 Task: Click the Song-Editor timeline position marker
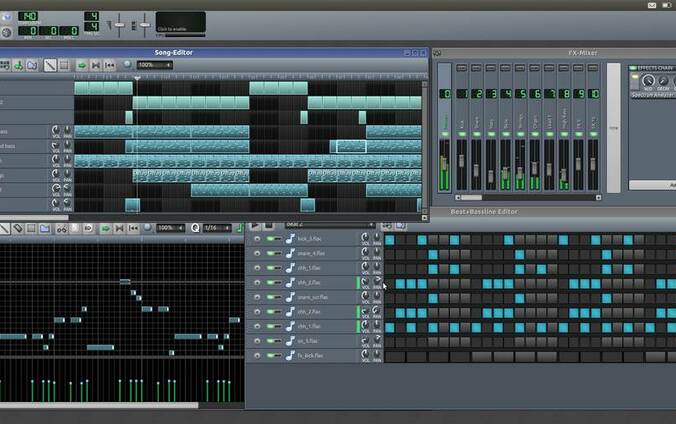(x=137, y=78)
